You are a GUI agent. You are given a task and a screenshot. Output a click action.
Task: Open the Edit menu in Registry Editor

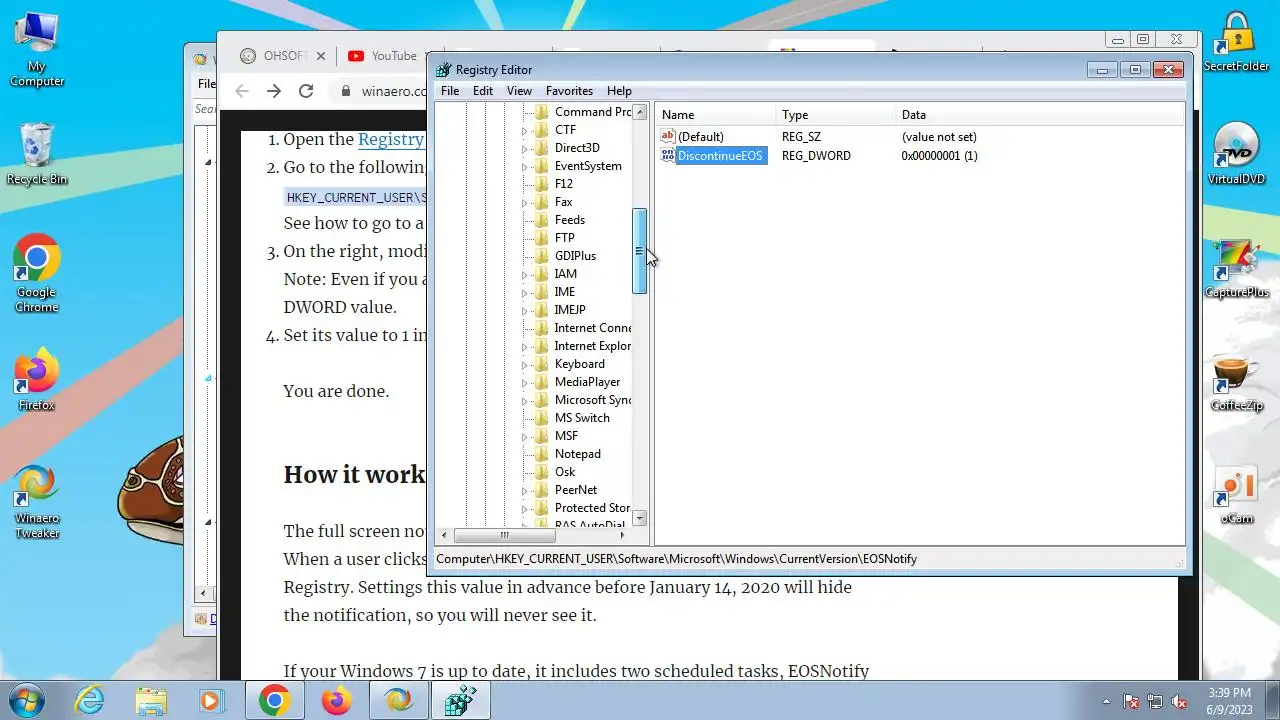[x=483, y=91]
